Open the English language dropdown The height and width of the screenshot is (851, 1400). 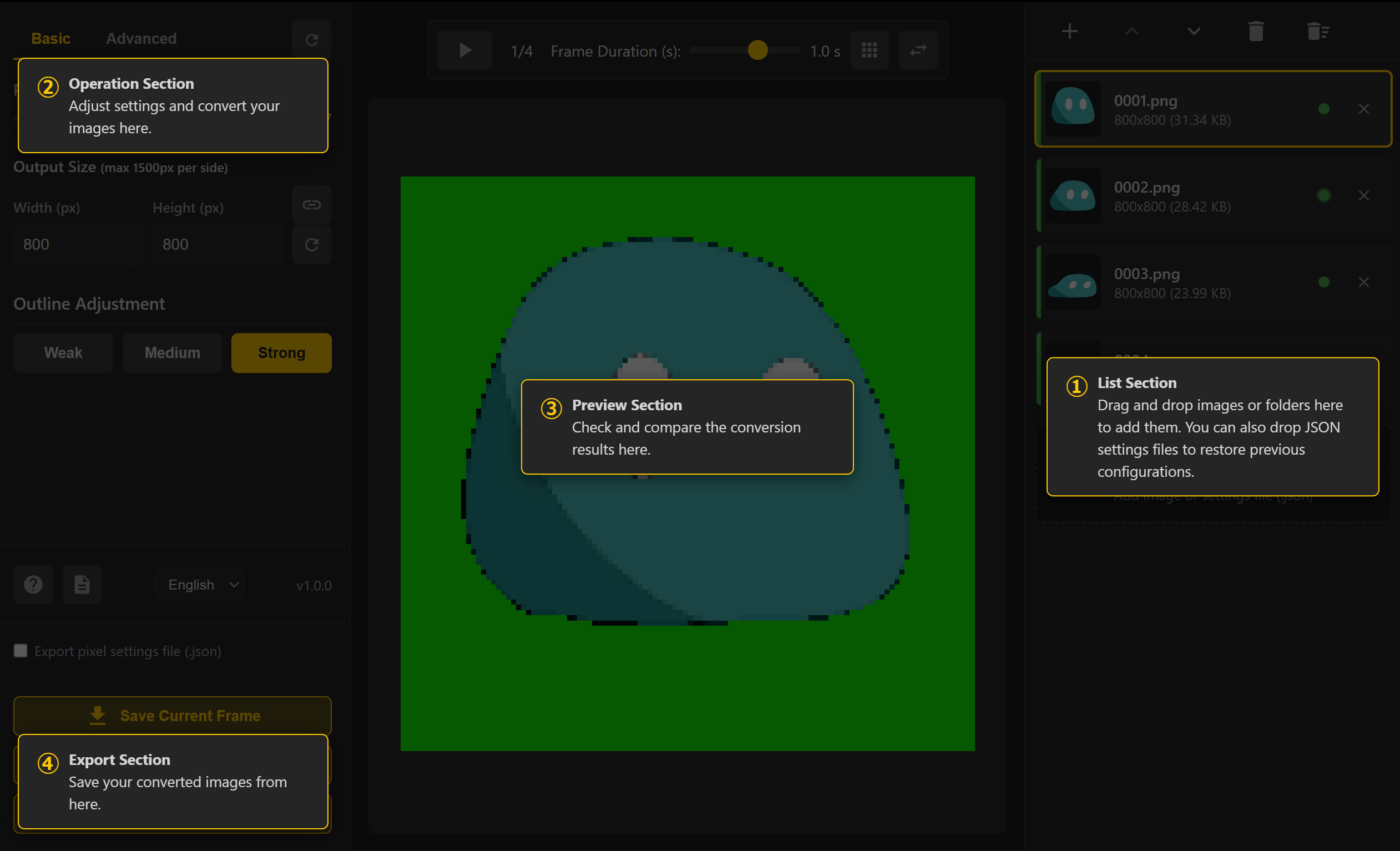pyautogui.click(x=199, y=585)
